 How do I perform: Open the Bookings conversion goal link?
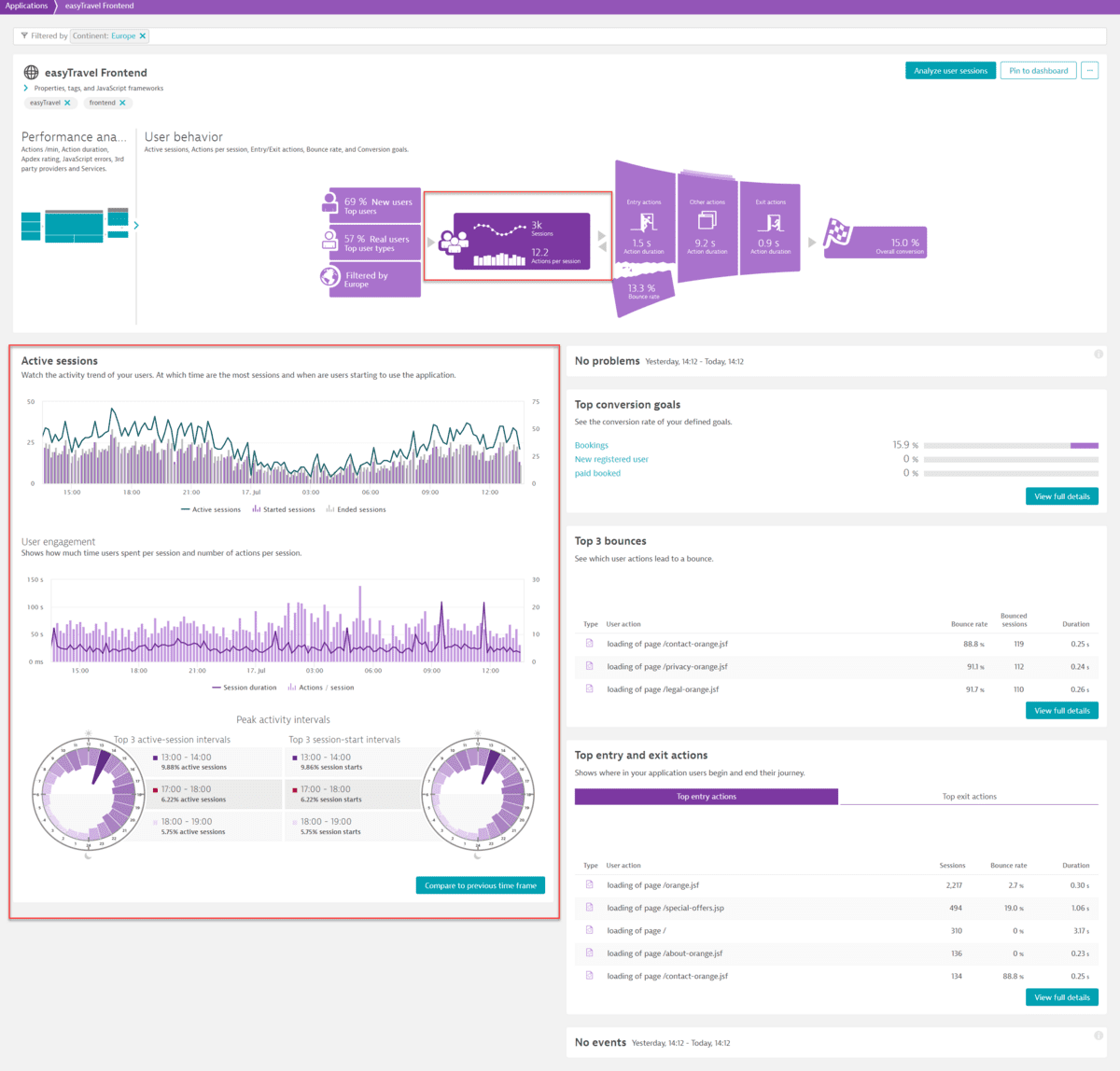tap(591, 445)
